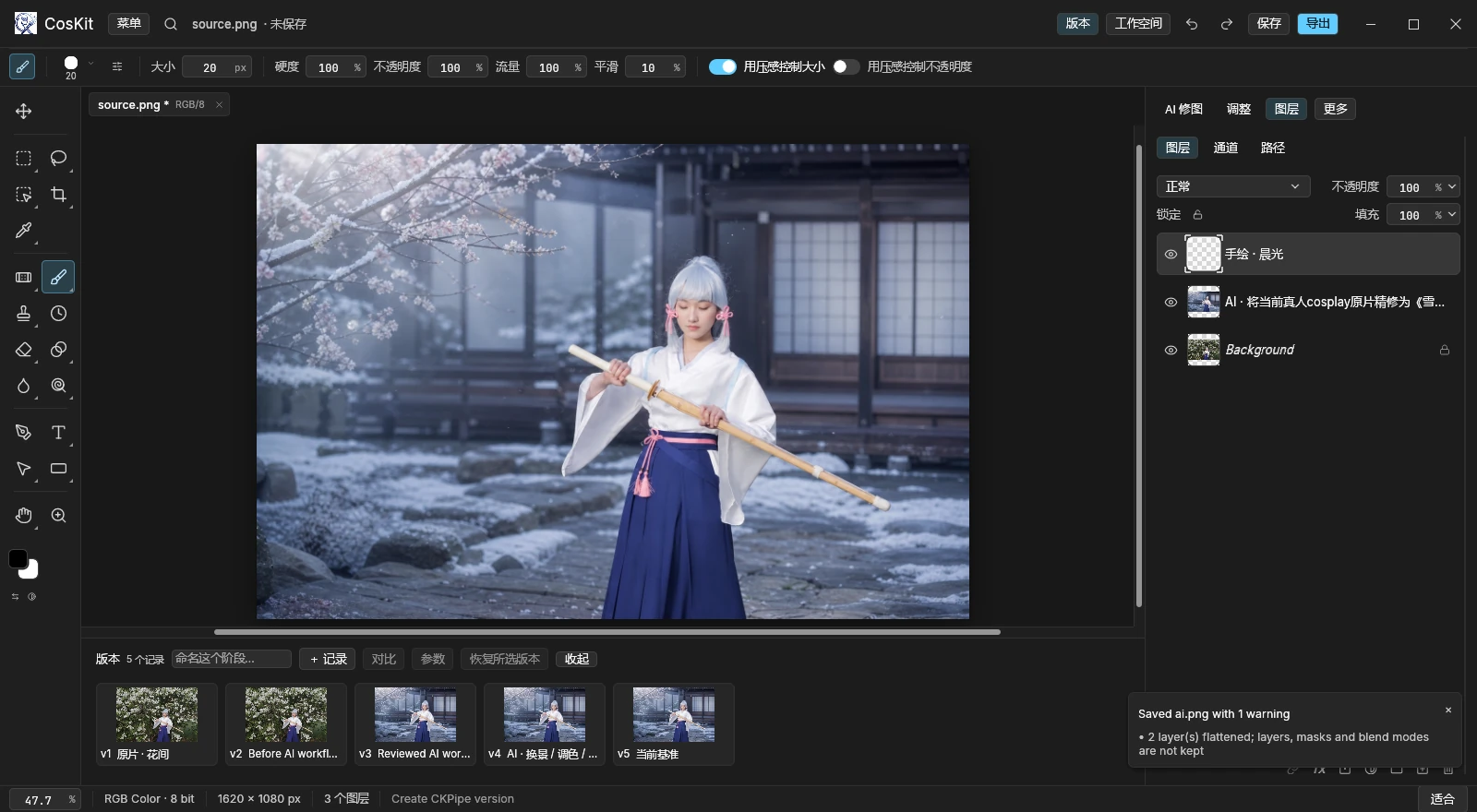Hide the 手绘 · 晨光 layer

[x=1171, y=255]
